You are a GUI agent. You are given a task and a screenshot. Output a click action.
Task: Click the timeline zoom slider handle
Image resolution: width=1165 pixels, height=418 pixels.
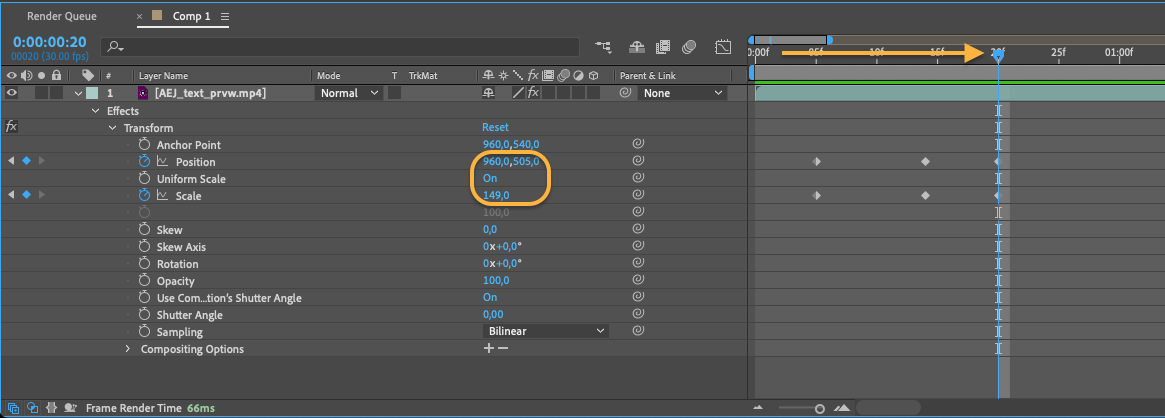click(819, 408)
